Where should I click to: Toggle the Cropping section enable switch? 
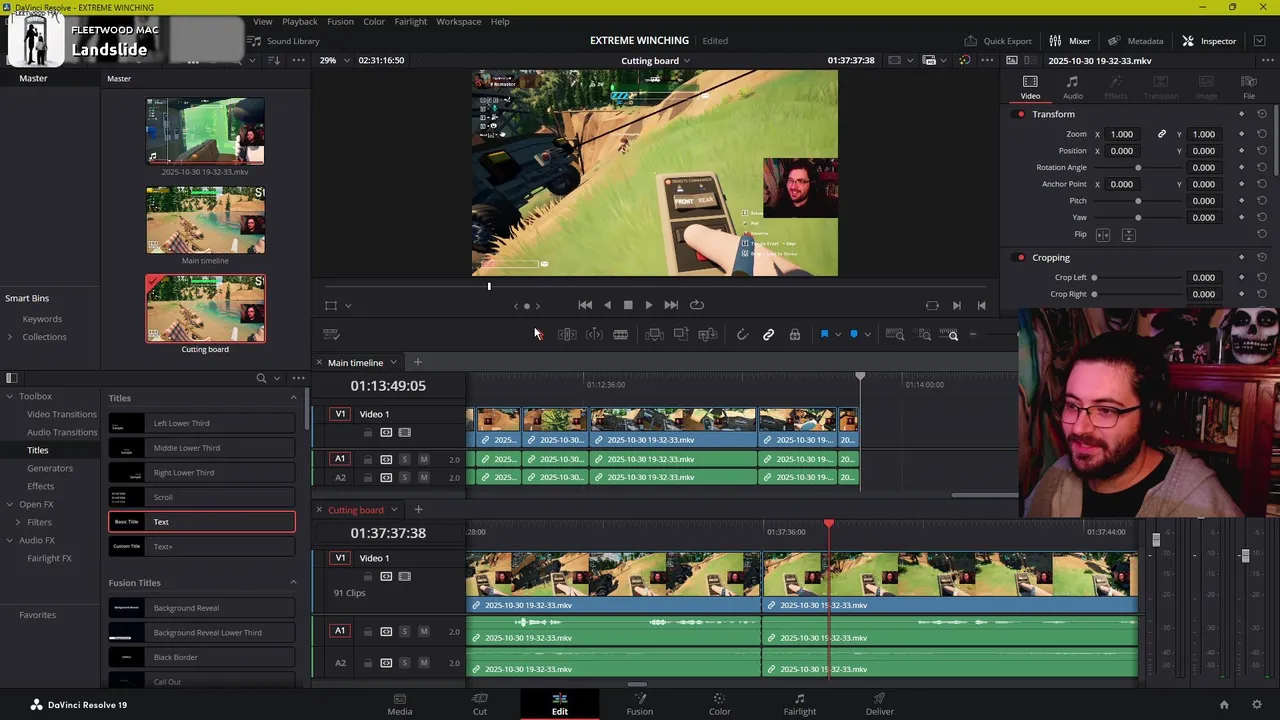(1020, 258)
